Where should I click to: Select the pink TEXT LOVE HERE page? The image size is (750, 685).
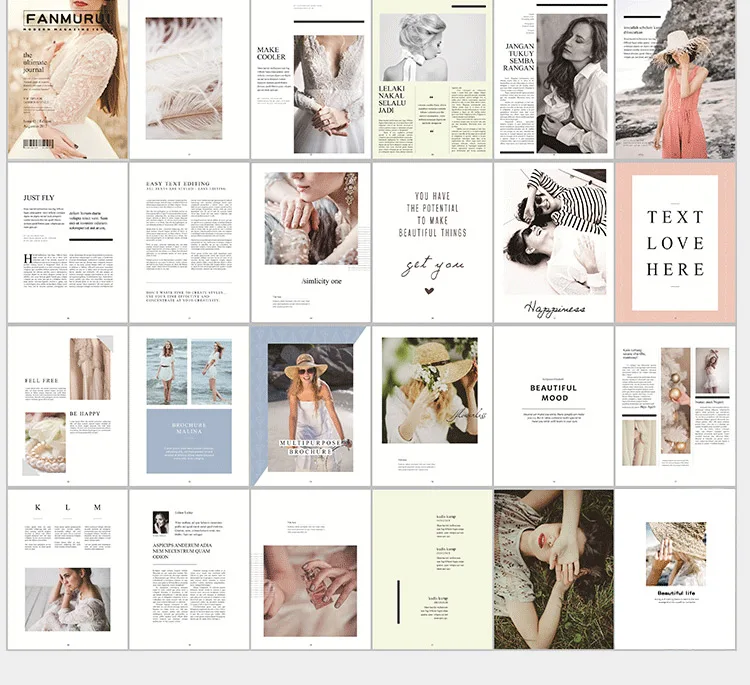[675, 242]
